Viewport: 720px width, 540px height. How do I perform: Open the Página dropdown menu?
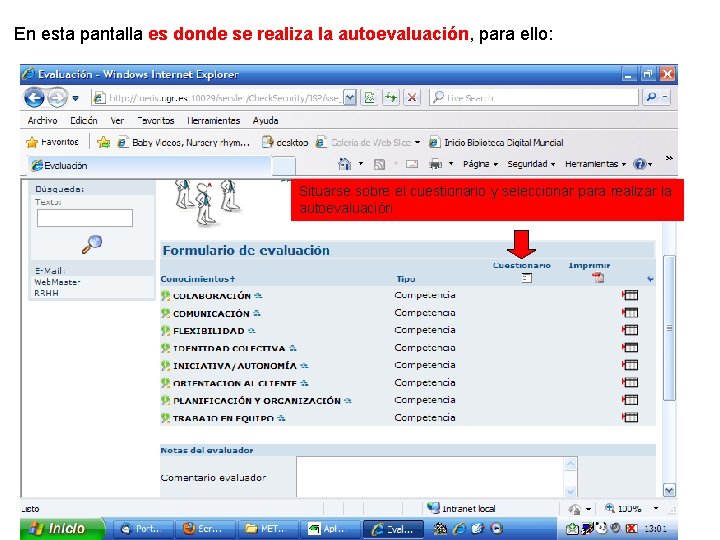480,164
